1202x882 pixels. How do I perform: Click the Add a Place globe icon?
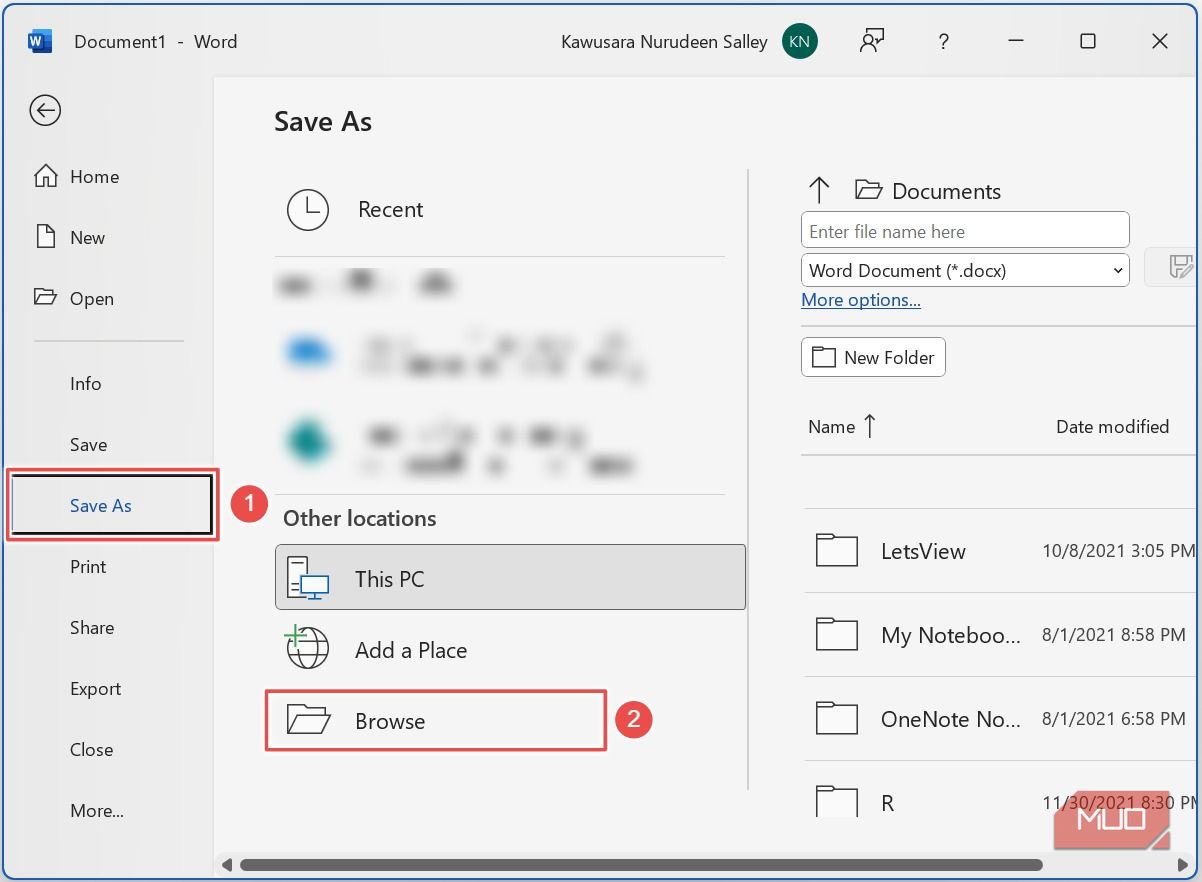tap(307, 649)
